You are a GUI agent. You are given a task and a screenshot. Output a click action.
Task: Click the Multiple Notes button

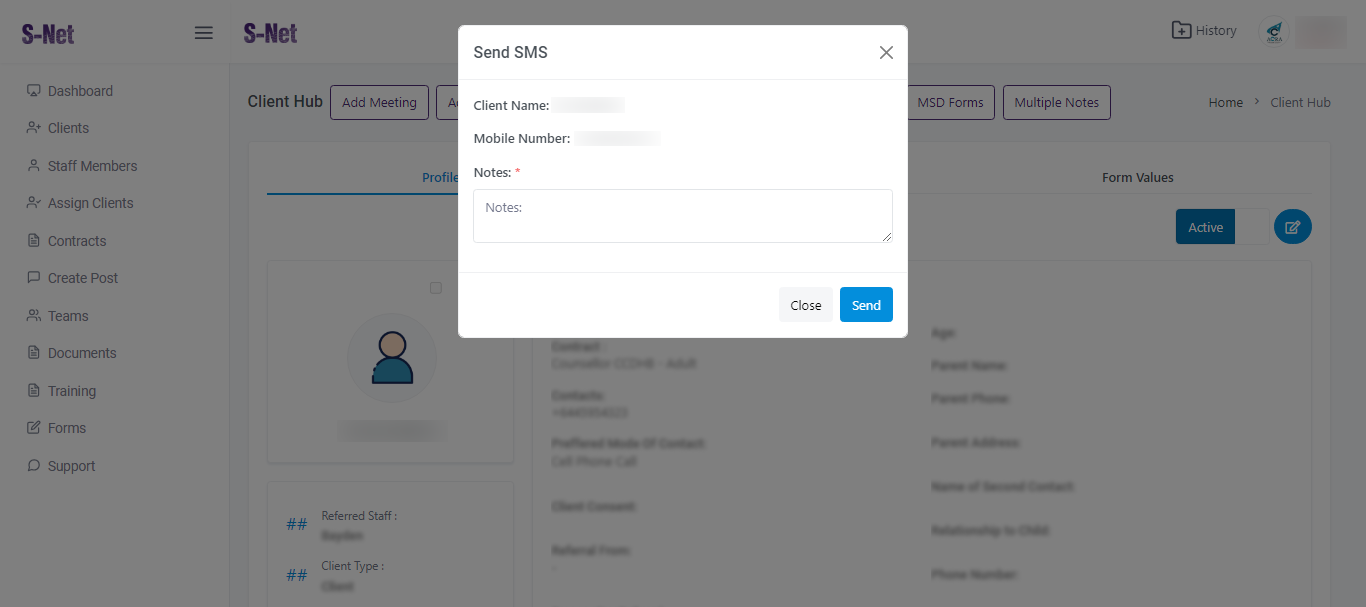click(x=1056, y=102)
